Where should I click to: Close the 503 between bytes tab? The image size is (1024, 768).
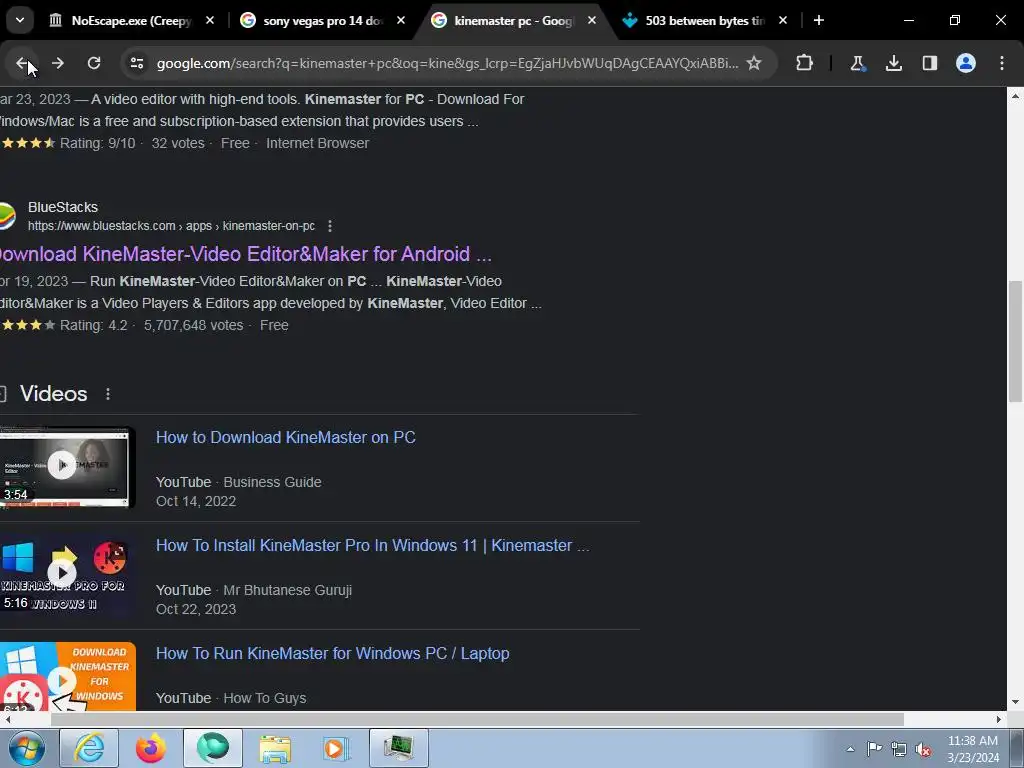783,21
